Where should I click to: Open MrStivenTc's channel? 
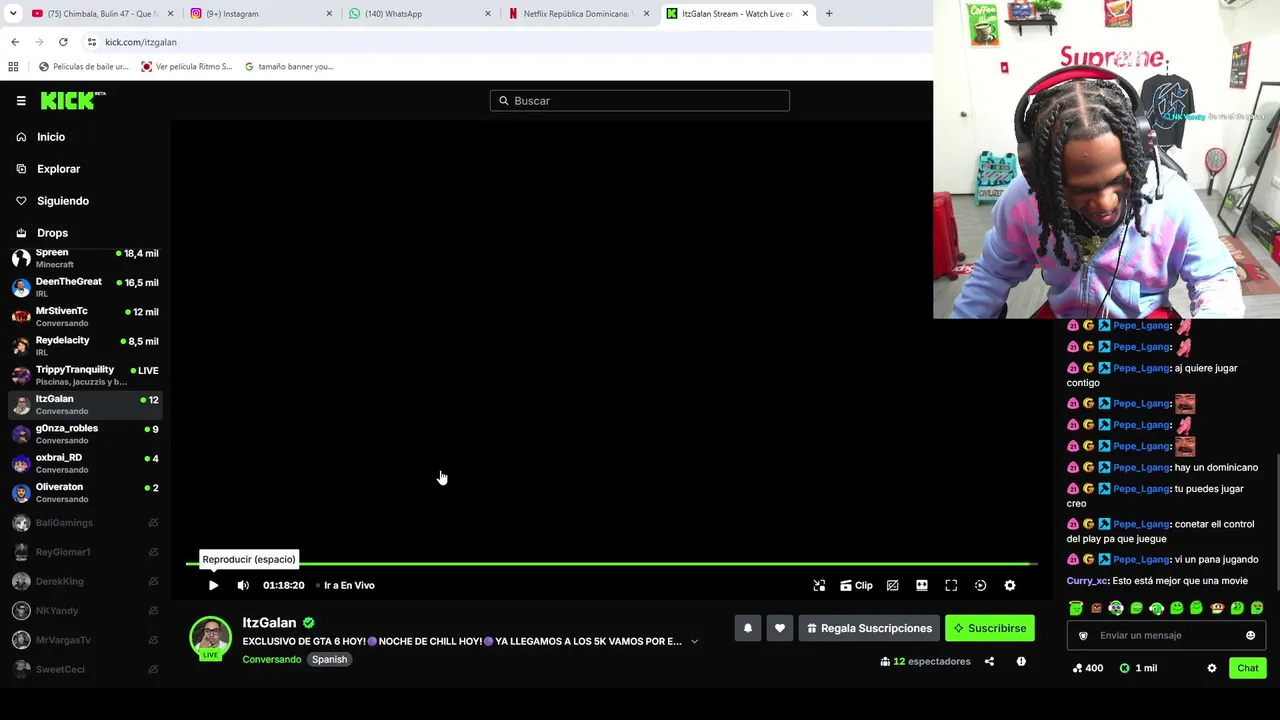85,316
